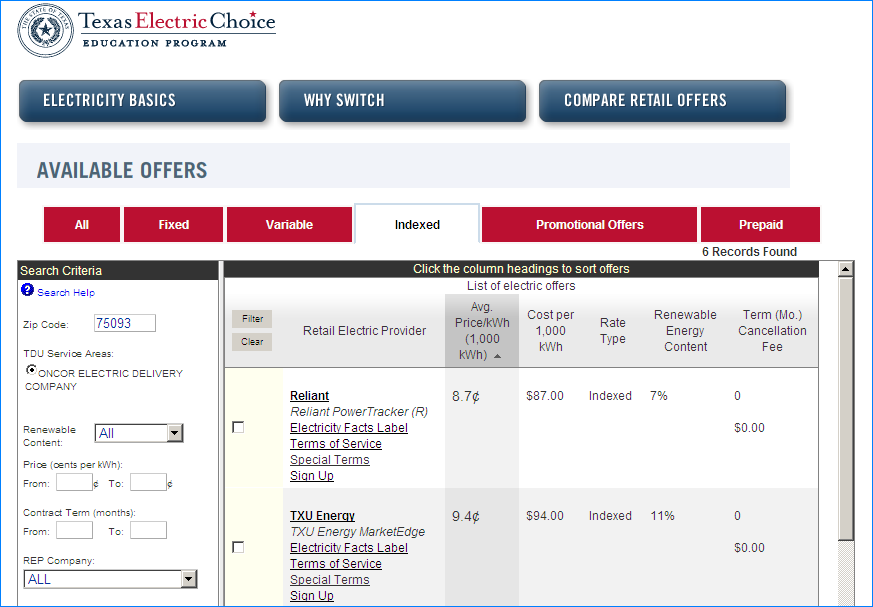This screenshot has width=873, height=607.
Task: Open Reliant's Electricity Facts Label
Action: point(349,428)
